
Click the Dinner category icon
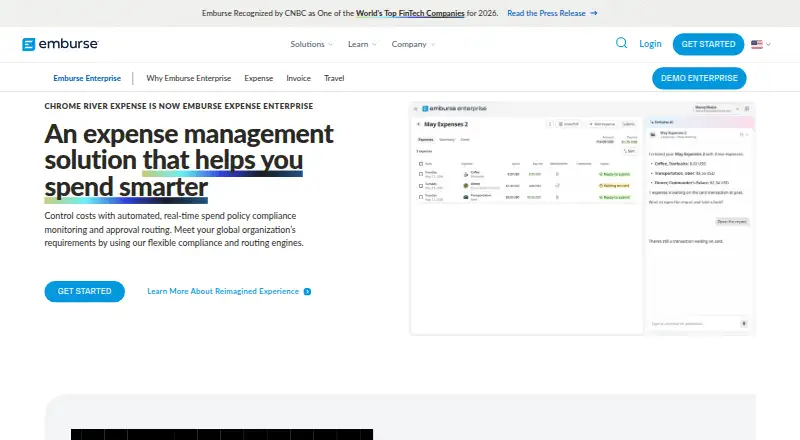466,186
